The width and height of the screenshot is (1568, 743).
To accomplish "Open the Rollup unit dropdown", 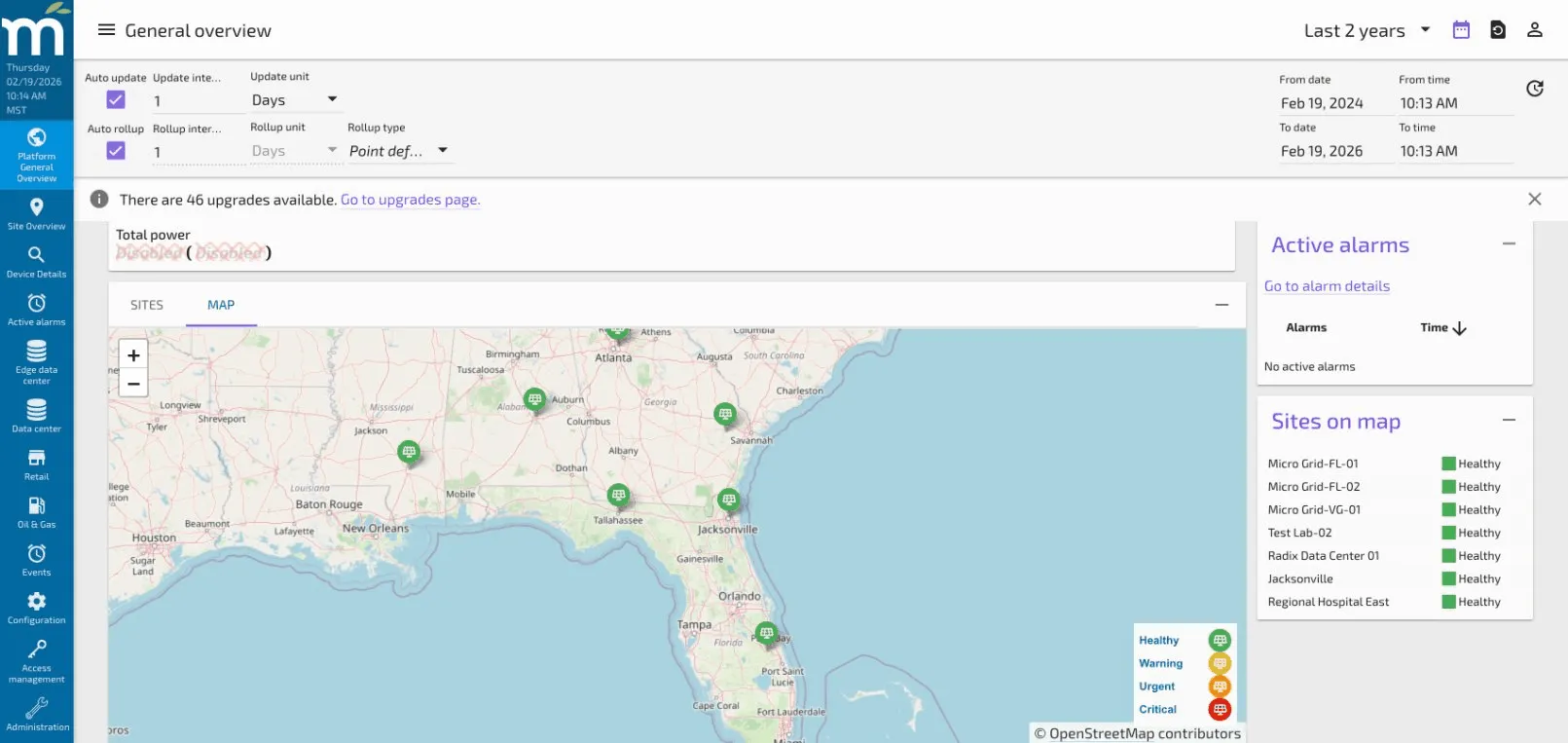I will [x=294, y=151].
